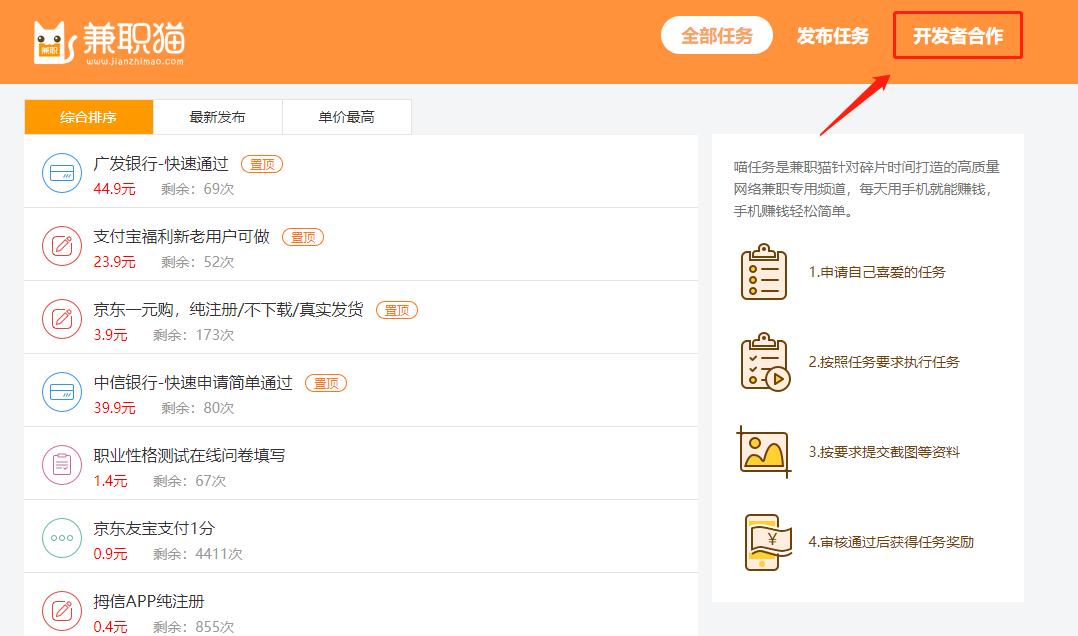Click the 0.9元 price
The width and height of the screenshot is (1078, 636).
point(111,553)
